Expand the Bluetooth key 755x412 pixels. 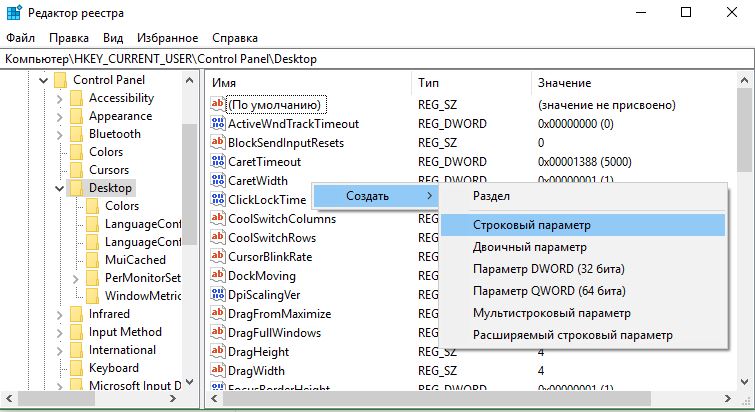click(59, 135)
